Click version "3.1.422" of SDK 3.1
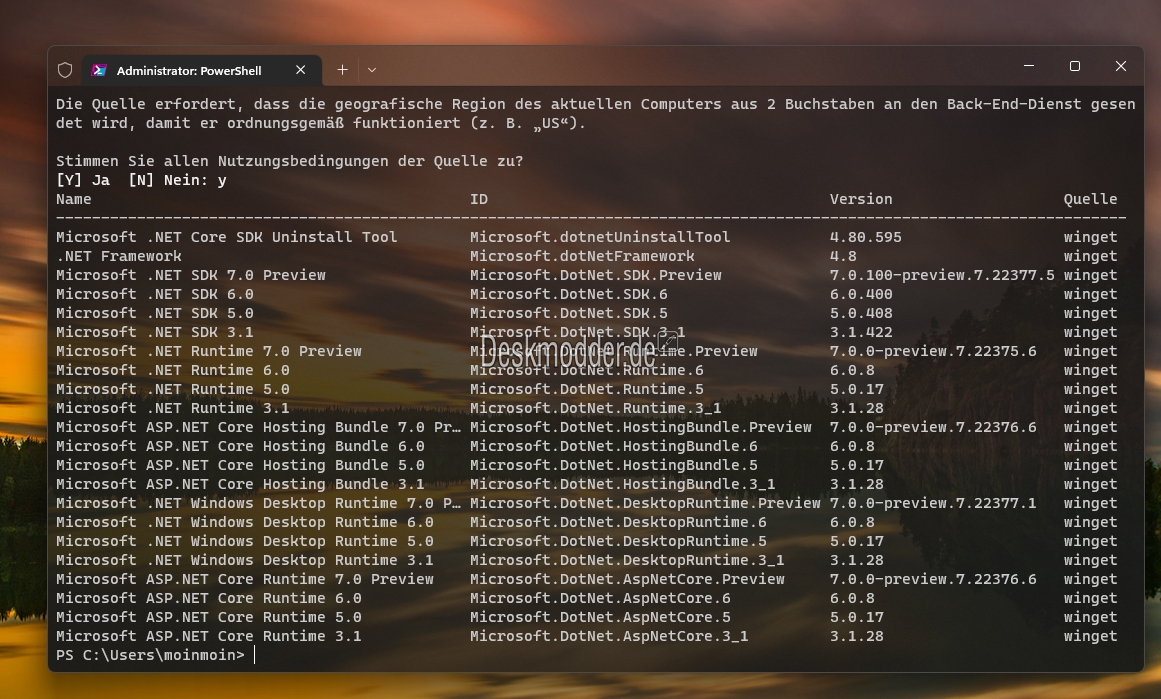1161x699 pixels. (861, 332)
